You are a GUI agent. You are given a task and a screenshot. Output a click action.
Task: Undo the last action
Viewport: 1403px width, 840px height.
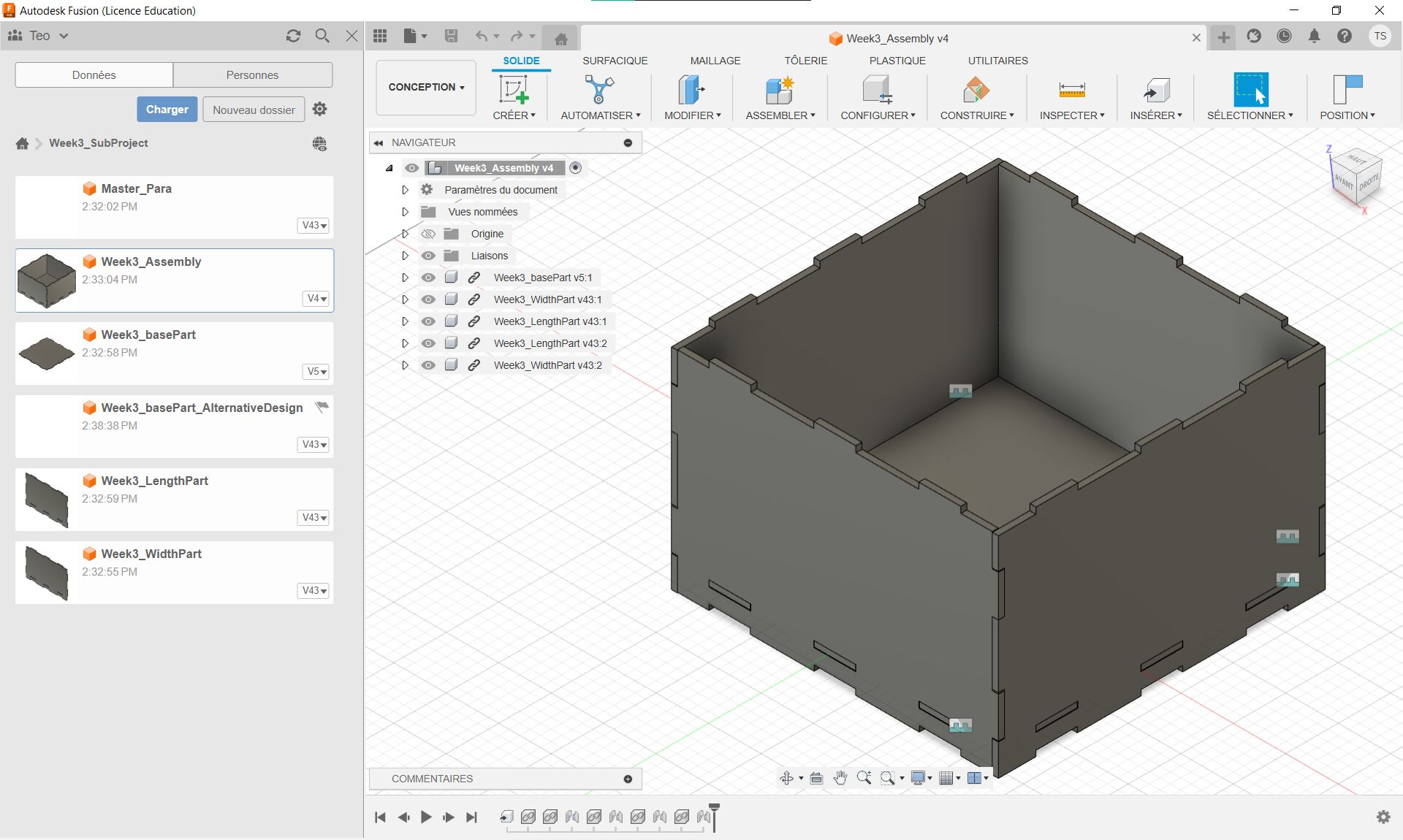point(481,36)
